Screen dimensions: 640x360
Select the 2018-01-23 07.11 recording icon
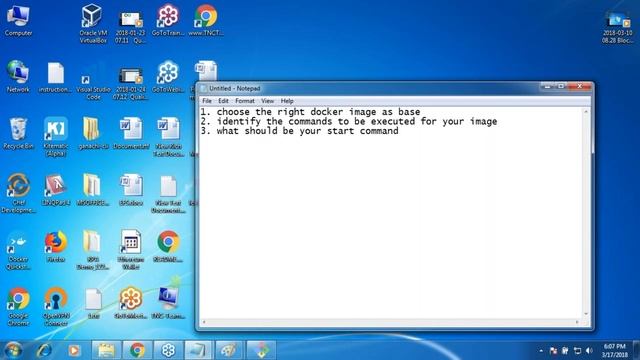point(130,26)
